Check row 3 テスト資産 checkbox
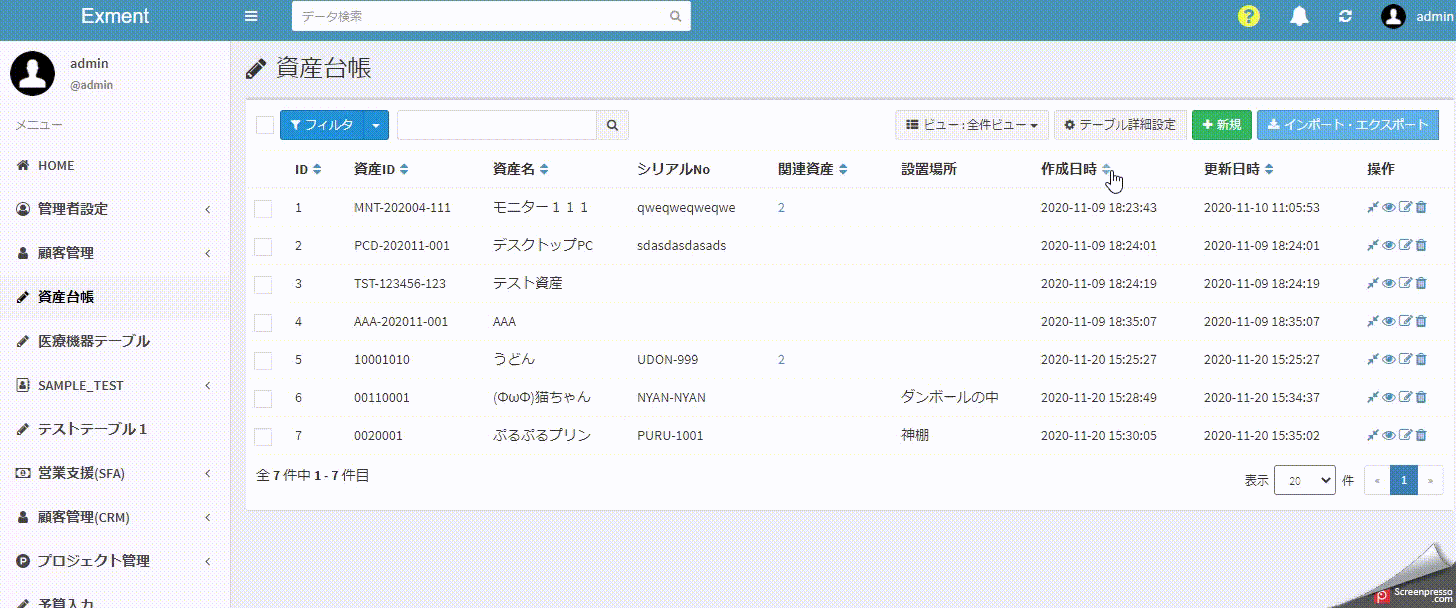1456x608 pixels. [263, 285]
